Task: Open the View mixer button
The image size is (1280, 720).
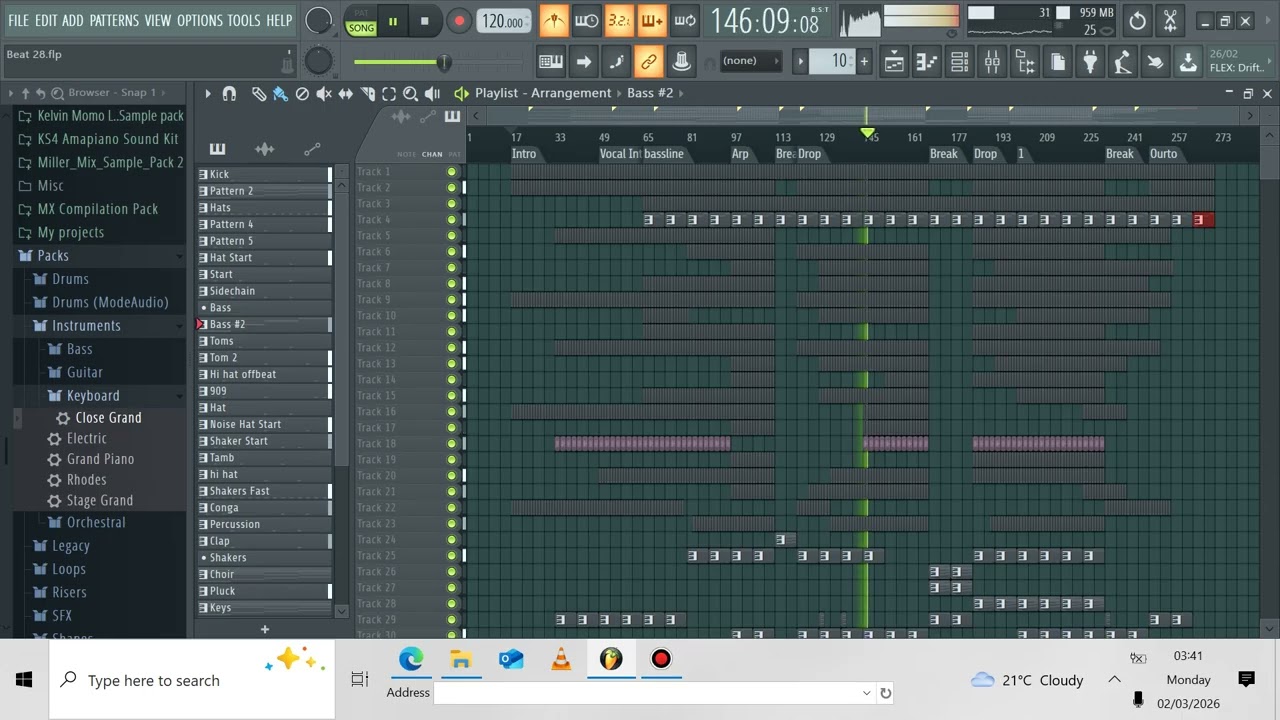Action: 992,62
